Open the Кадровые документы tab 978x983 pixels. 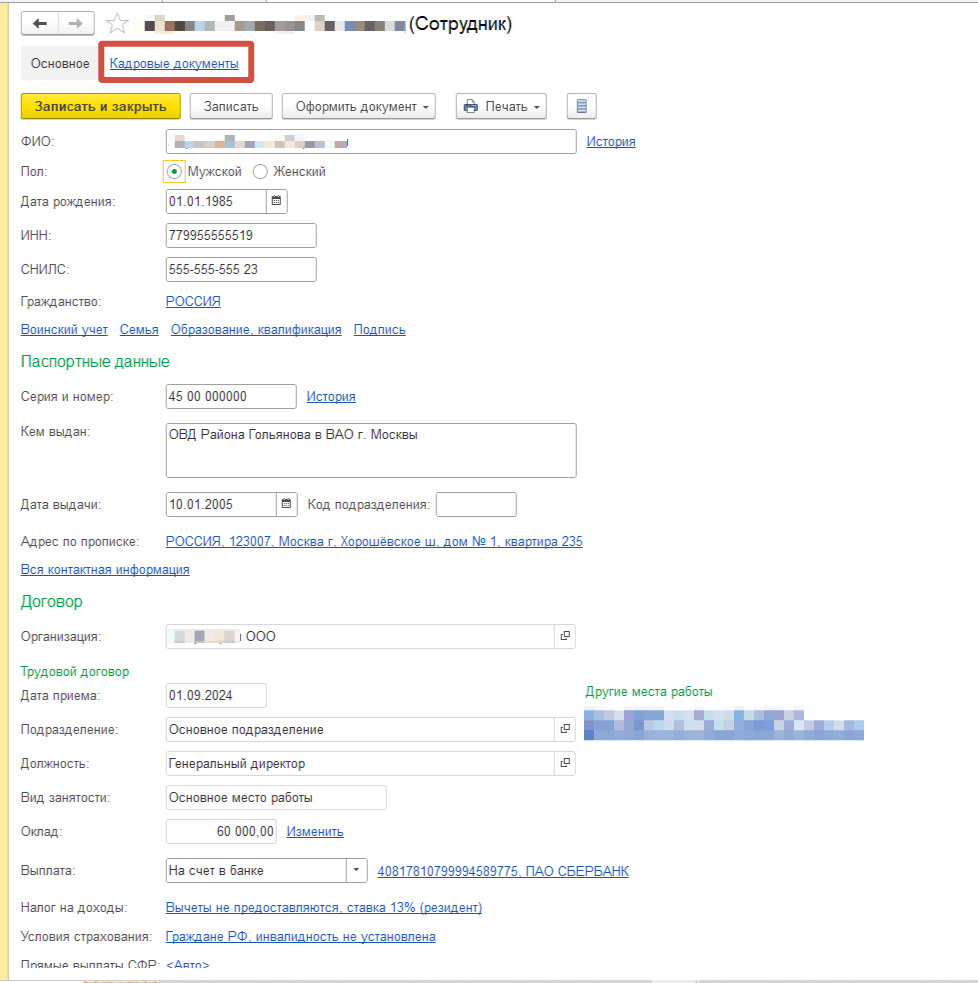click(174, 63)
